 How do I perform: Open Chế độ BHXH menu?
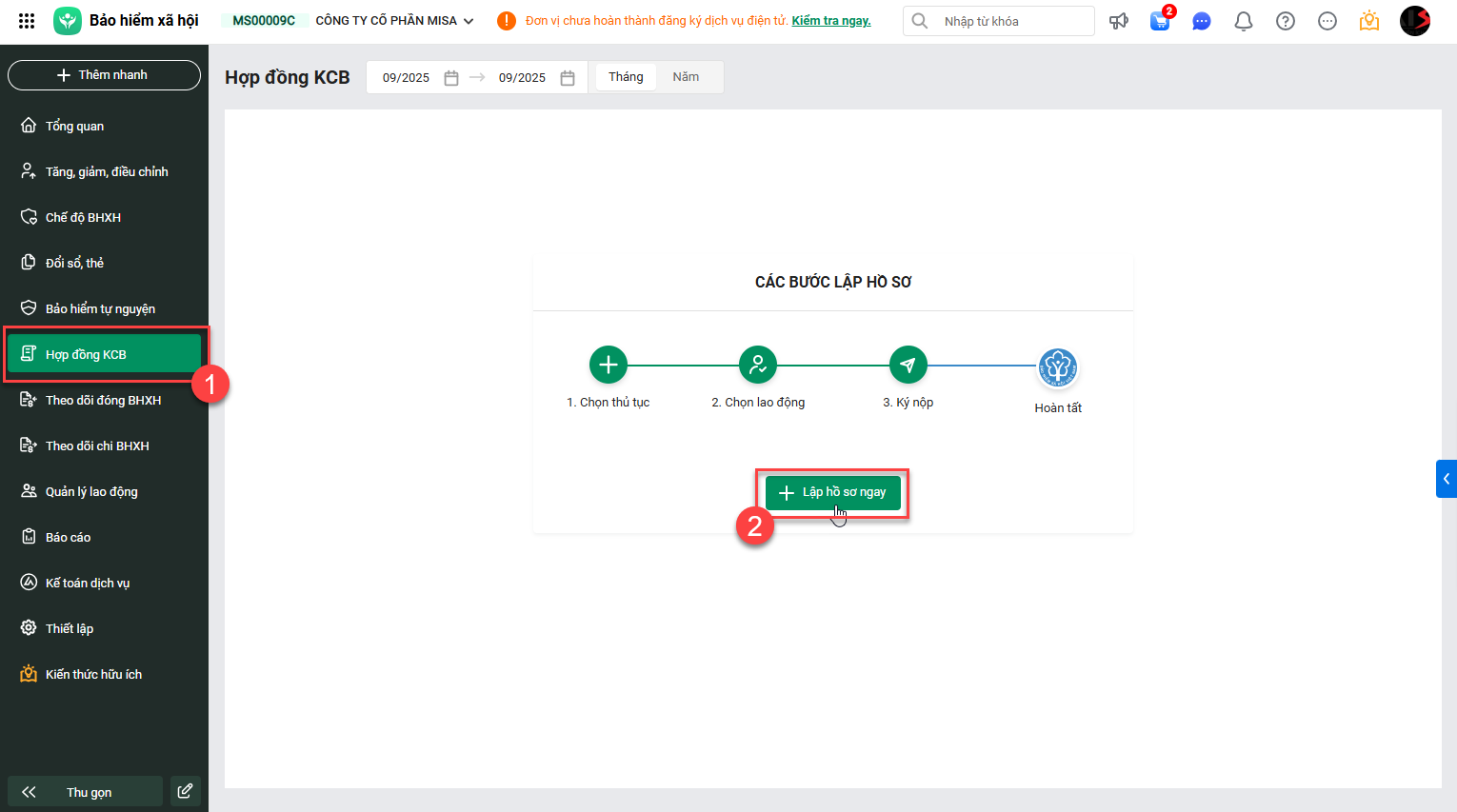pos(105,217)
